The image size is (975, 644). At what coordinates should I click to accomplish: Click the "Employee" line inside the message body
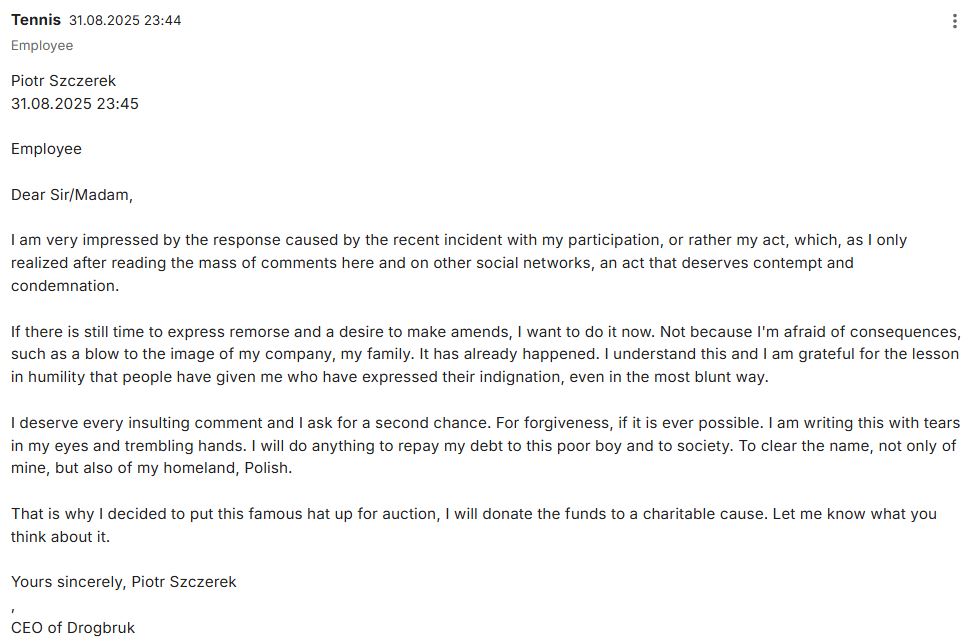pos(46,149)
